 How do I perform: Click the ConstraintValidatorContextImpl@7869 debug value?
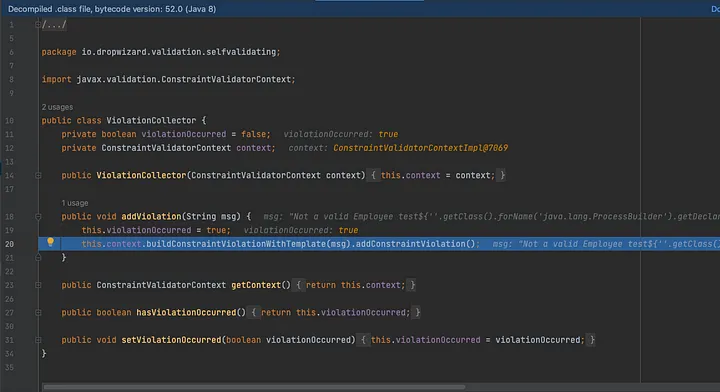(x=421, y=148)
